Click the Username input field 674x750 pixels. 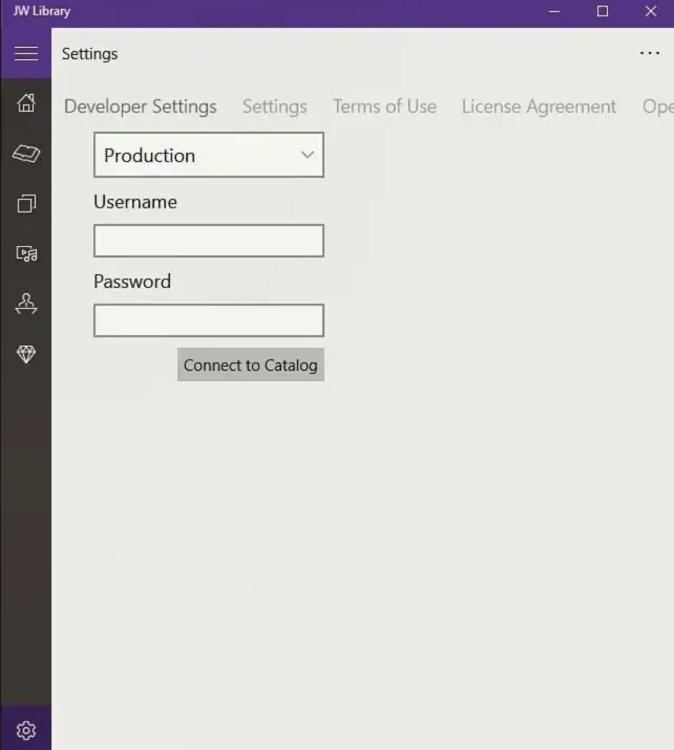click(x=208, y=241)
